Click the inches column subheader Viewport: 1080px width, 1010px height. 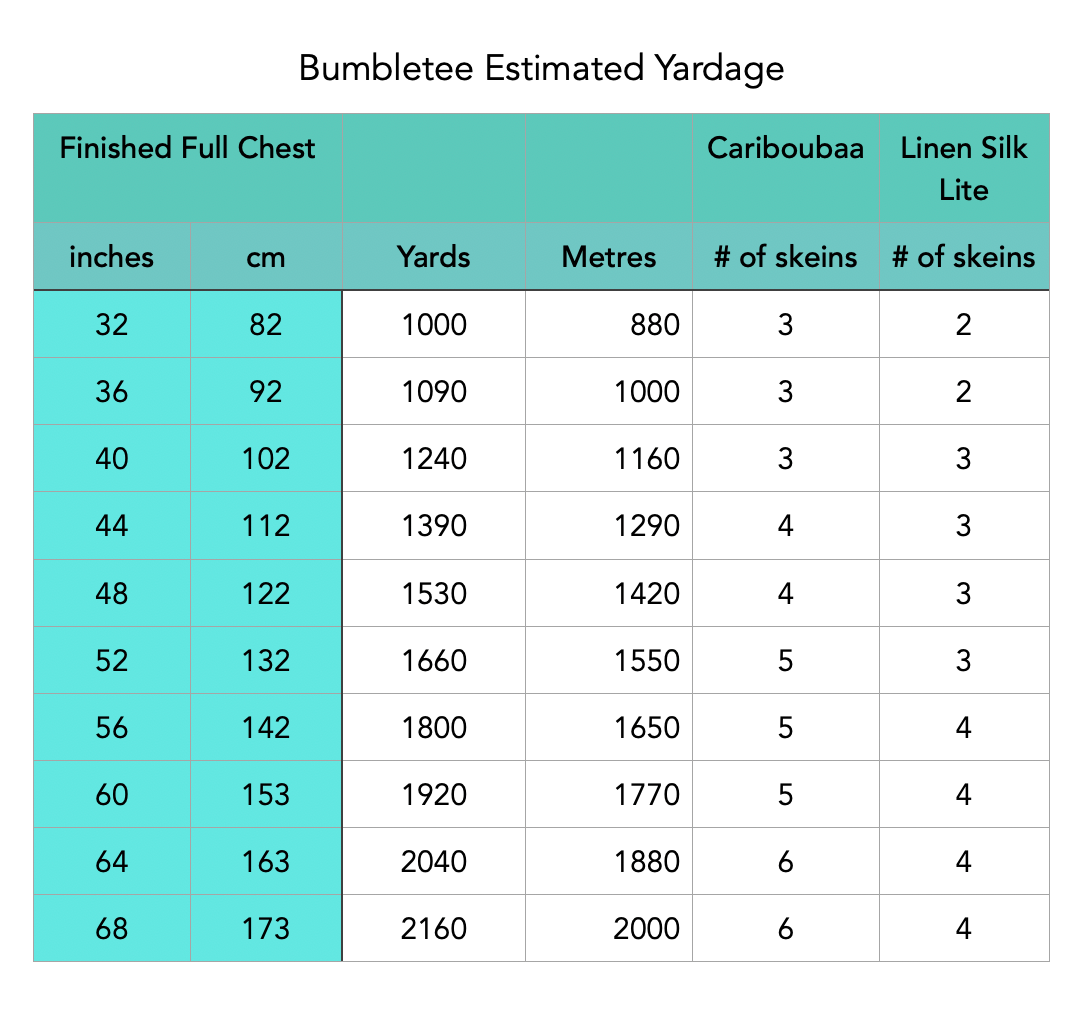click(111, 257)
